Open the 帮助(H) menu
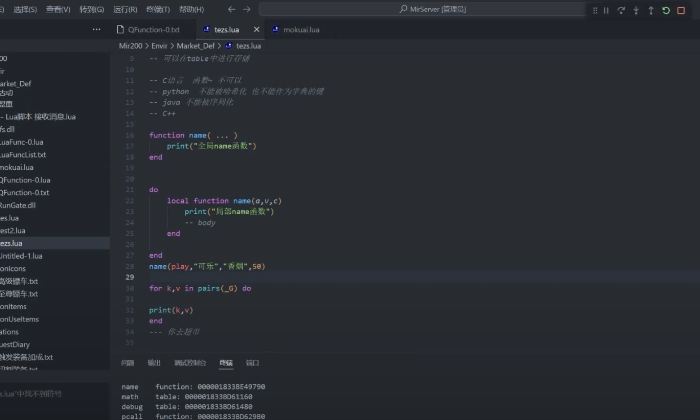Screen dimensions: 700x420 point(191,9)
